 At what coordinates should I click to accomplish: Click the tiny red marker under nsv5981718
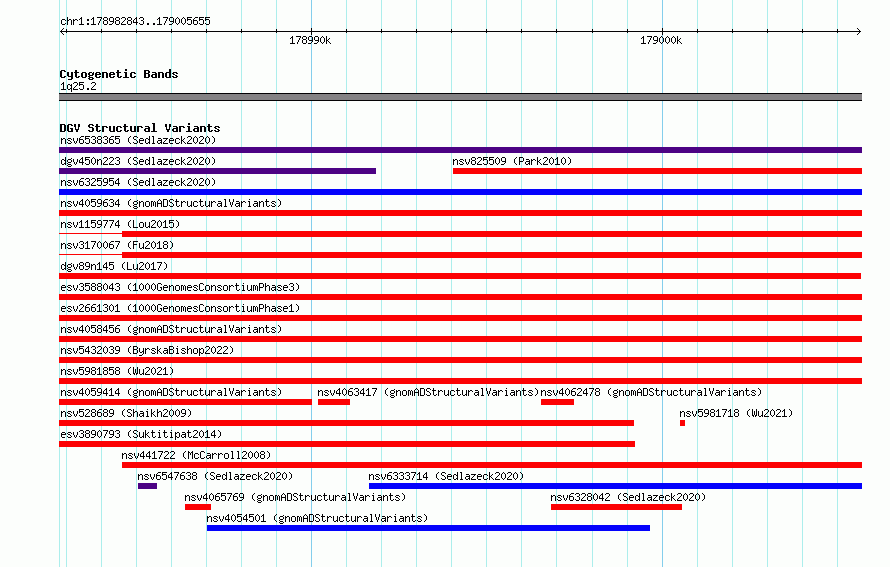click(682, 423)
